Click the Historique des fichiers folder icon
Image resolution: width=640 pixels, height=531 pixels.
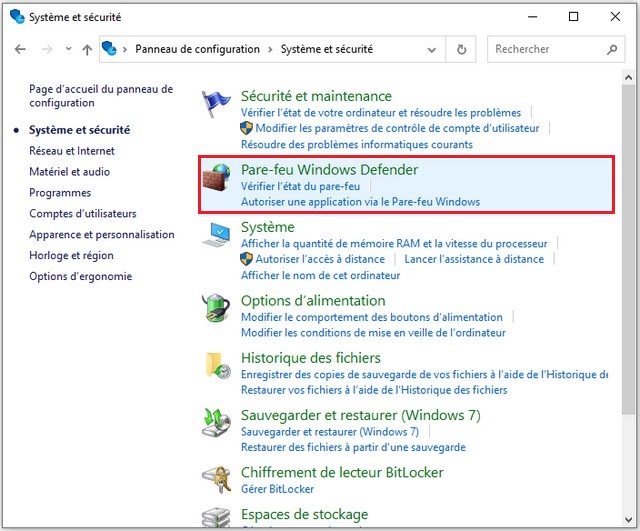[x=218, y=365]
